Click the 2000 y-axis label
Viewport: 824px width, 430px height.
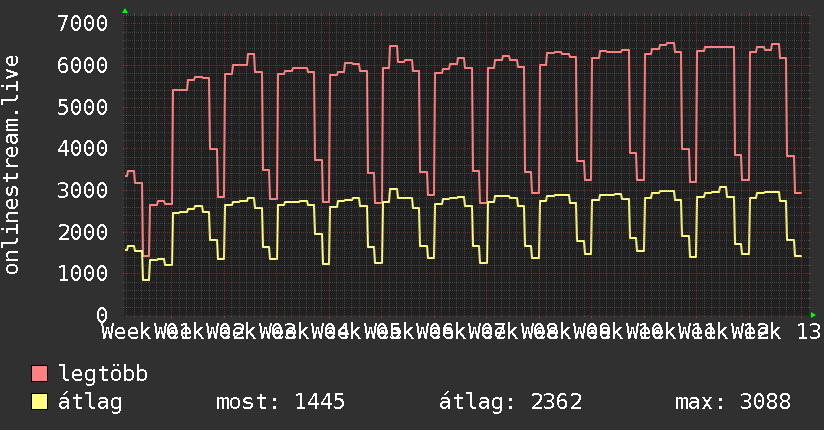[x=83, y=232]
